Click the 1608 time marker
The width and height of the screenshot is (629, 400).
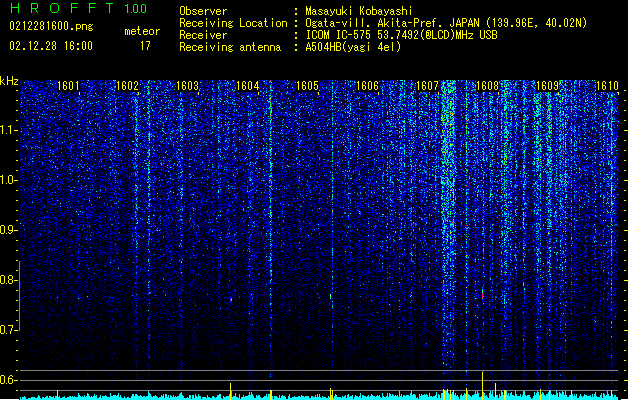pos(487,86)
